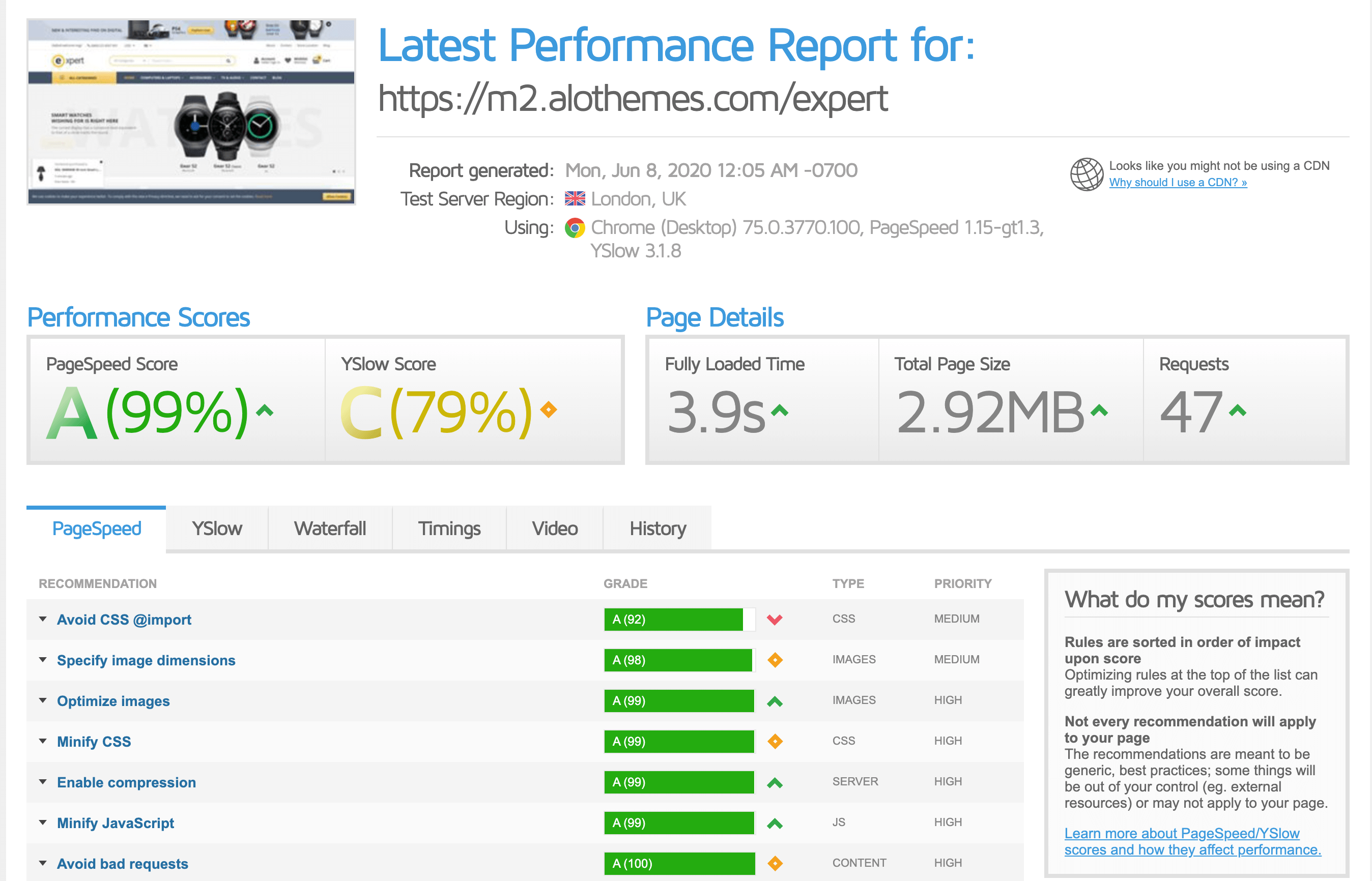Click green up arrow beside Fully Loaded Time
This screenshot has width=1372, height=881.
(780, 411)
